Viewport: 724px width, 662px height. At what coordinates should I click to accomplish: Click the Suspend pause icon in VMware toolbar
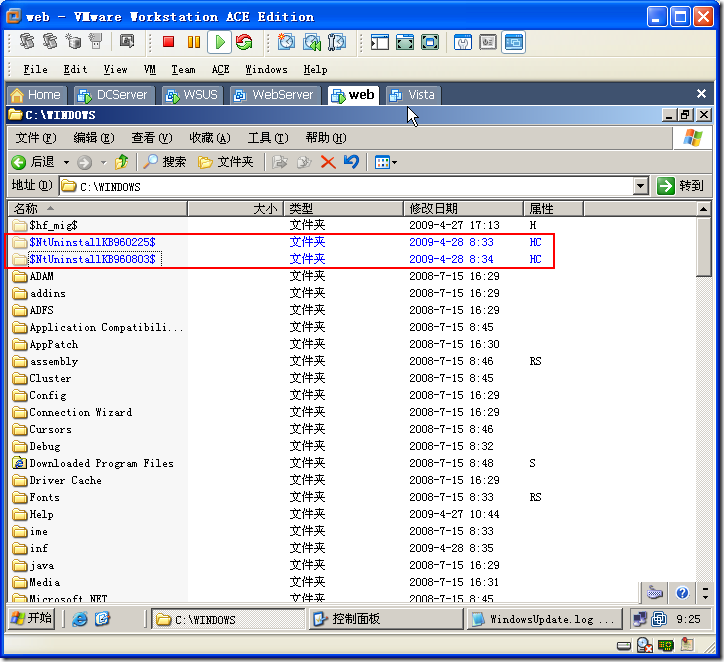(194, 42)
